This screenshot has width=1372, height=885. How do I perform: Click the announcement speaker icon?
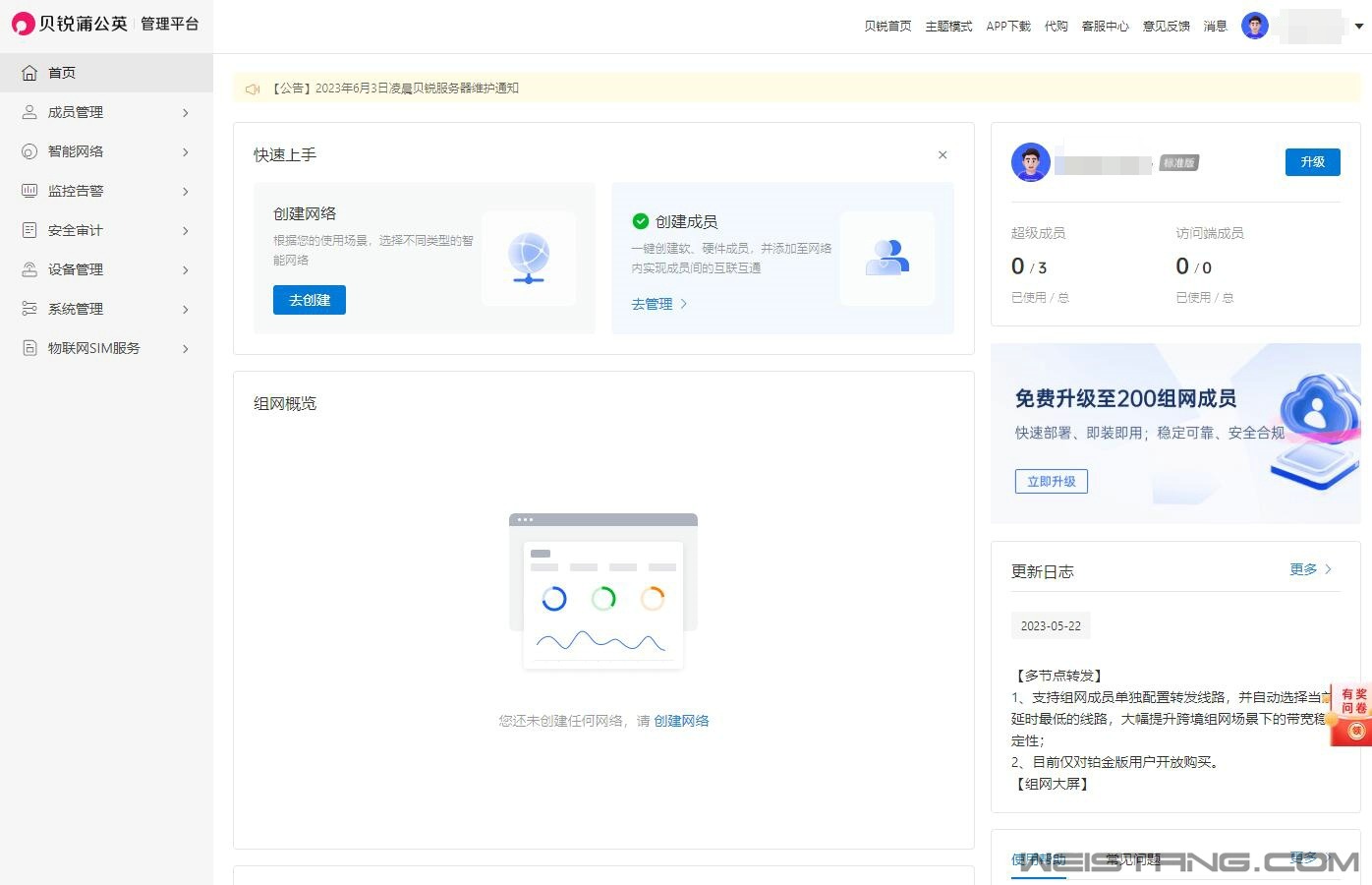(253, 88)
